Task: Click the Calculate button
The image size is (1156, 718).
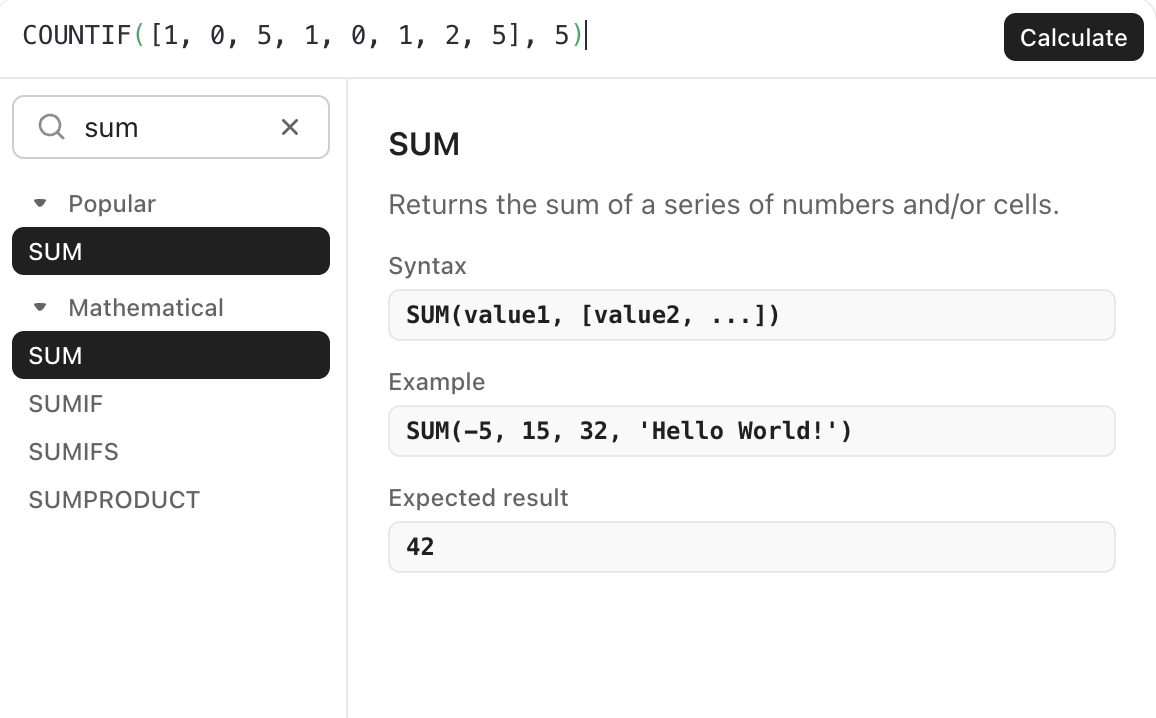Action: click(1073, 37)
